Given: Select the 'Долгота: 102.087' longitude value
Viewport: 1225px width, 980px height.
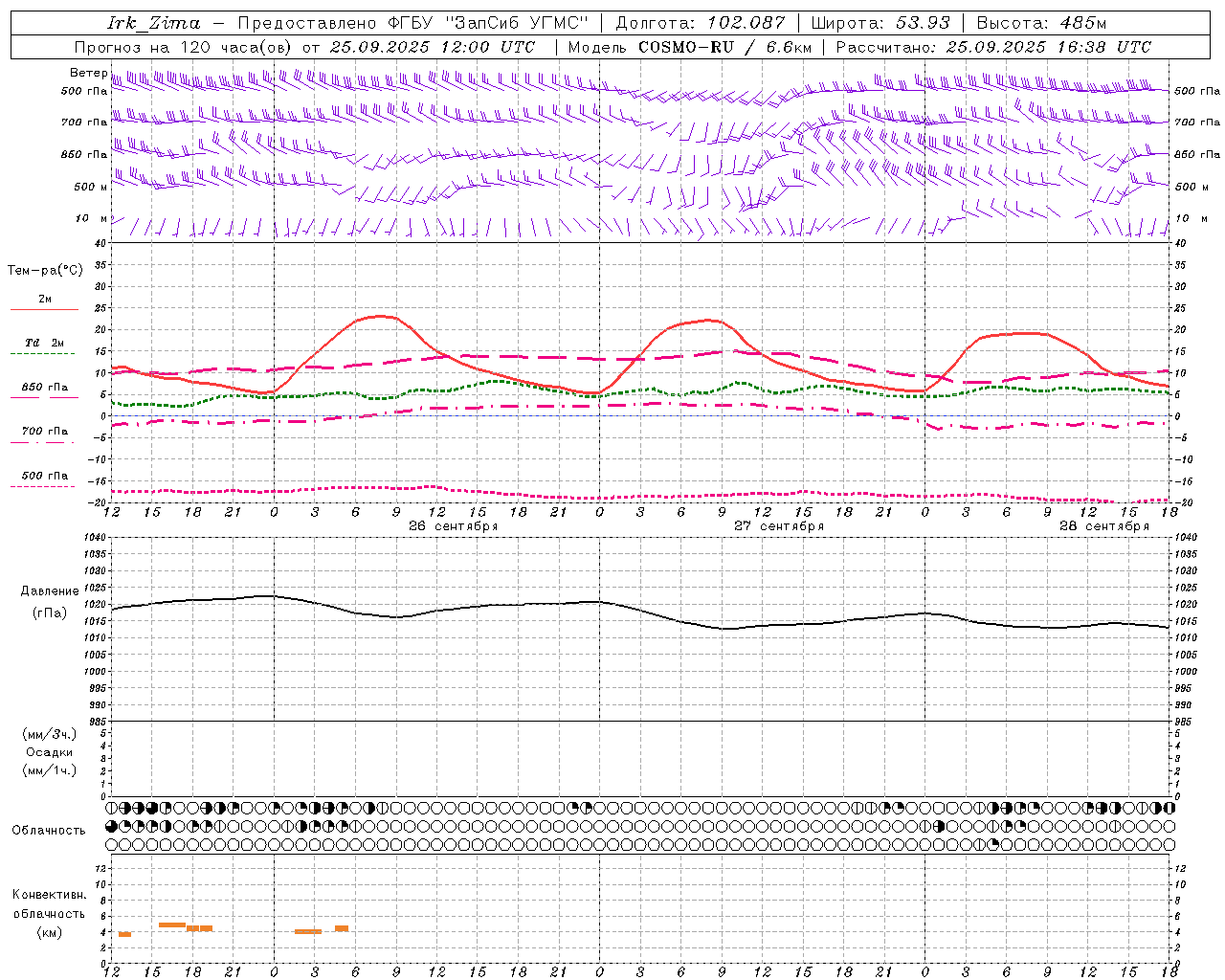Looking at the screenshot, I should click(x=701, y=23).
